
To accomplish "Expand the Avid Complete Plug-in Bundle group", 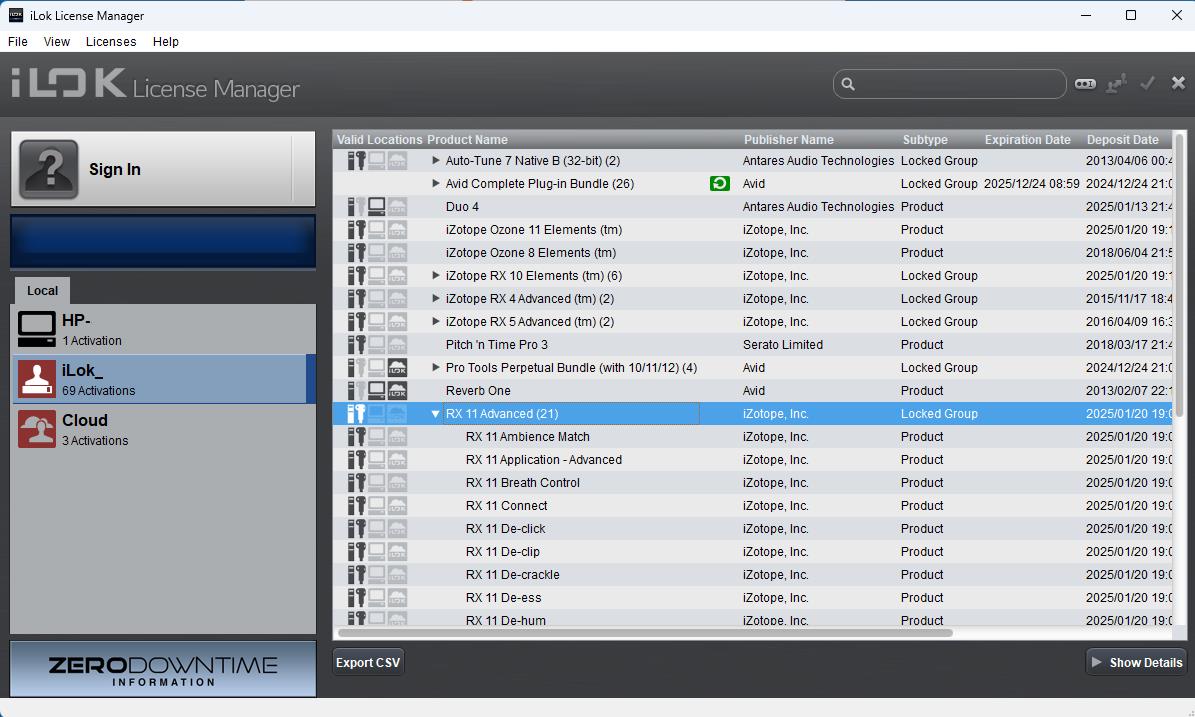I will point(435,184).
